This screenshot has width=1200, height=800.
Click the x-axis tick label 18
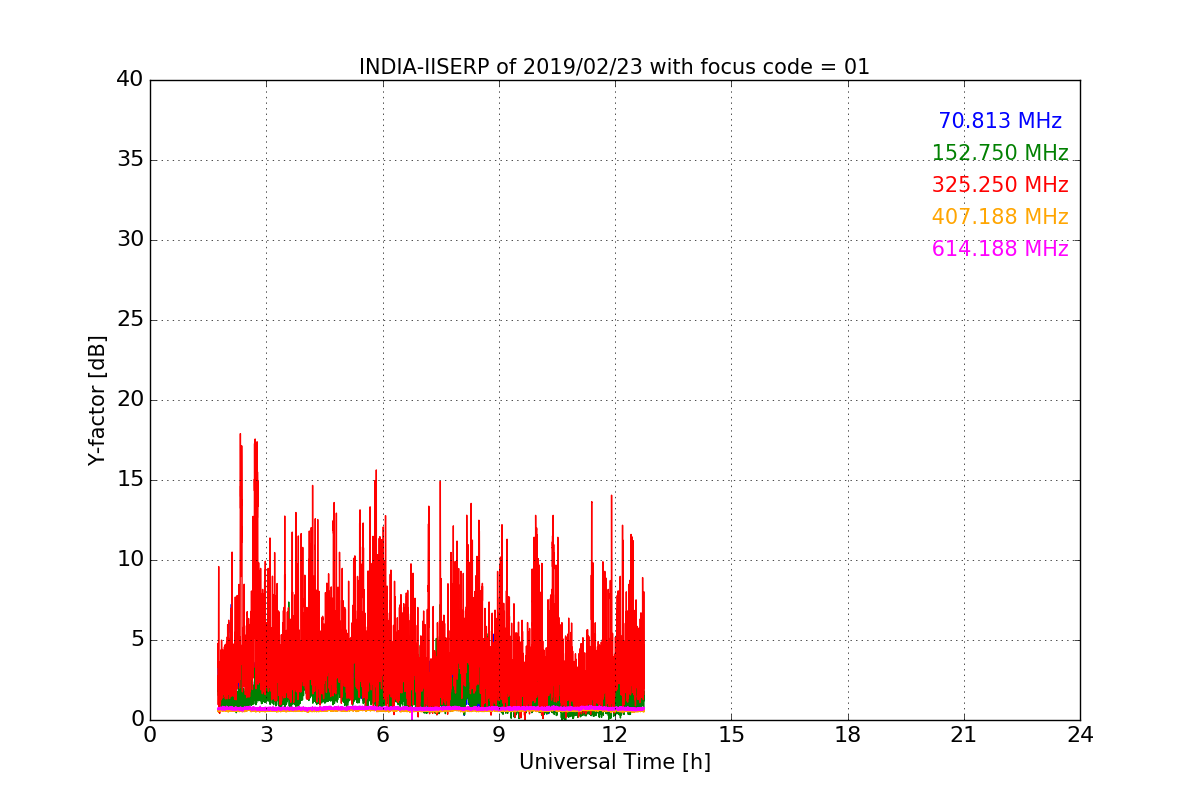(x=848, y=735)
